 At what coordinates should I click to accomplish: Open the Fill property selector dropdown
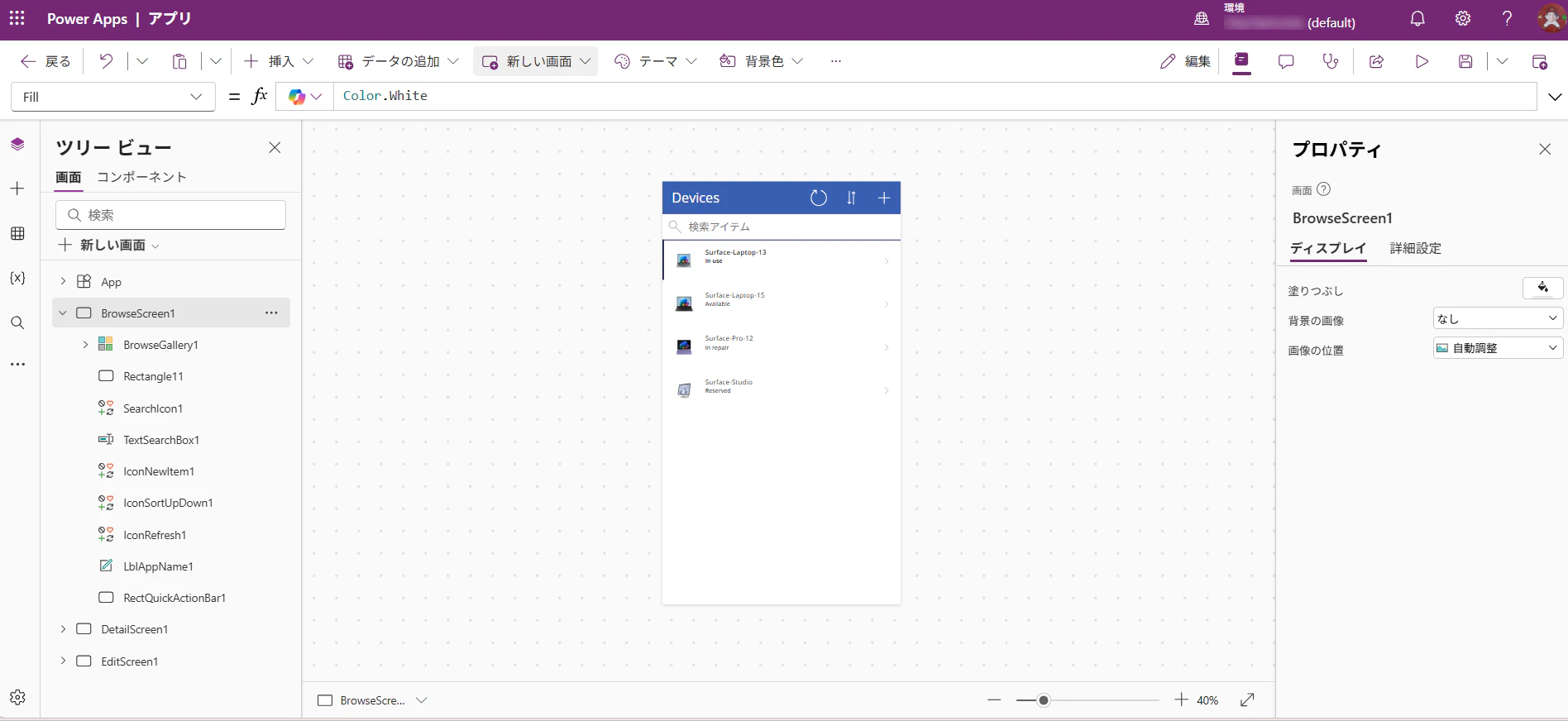pyautogui.click(x=113, y=97)
